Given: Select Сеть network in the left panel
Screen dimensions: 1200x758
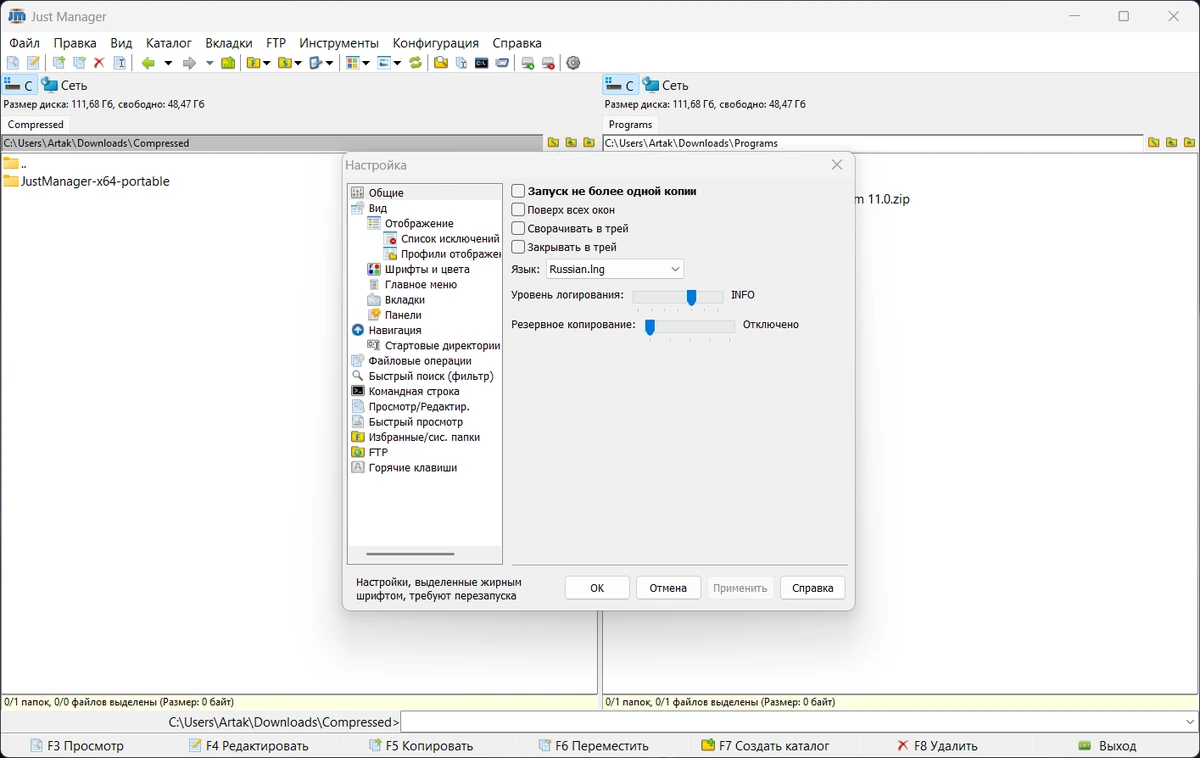Looking at the screenshot, I should (x=65, y=85).
